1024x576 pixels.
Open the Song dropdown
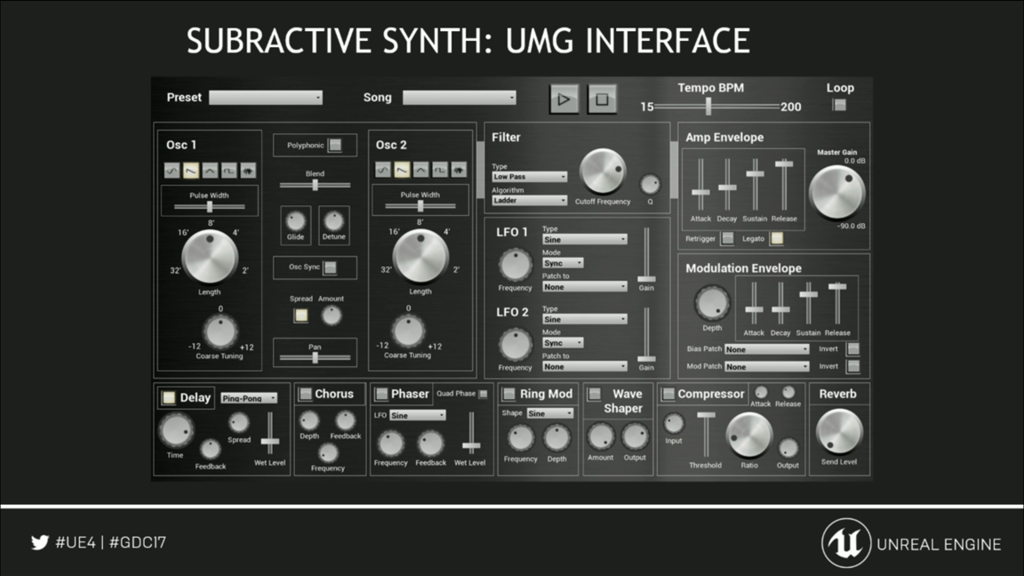pyautogui.click(x=459, y=97)
